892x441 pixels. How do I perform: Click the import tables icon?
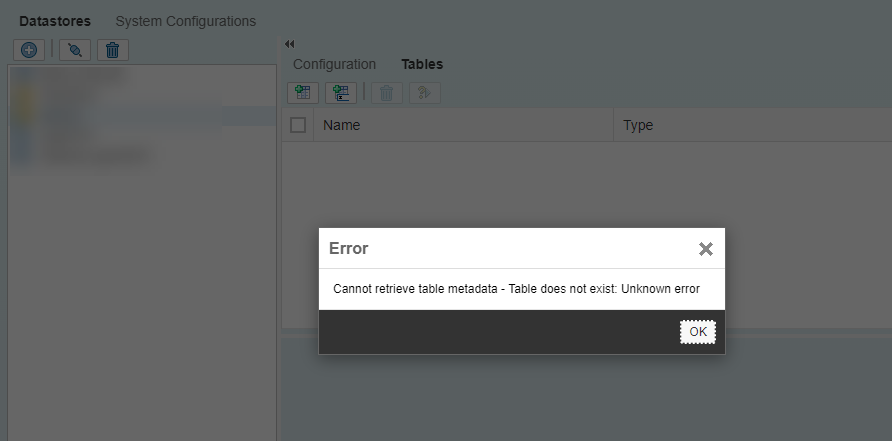coord(303,93)
